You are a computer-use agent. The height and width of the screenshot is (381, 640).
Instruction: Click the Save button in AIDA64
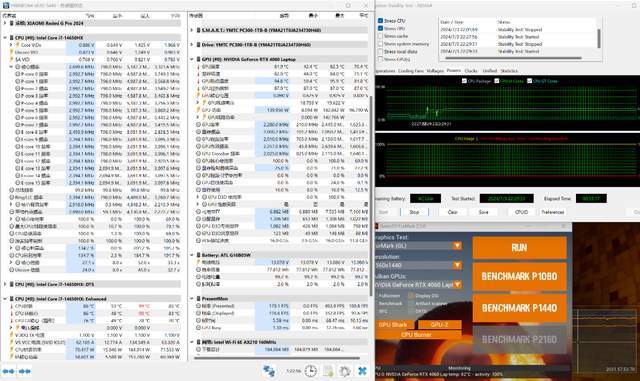click(484, 212)
